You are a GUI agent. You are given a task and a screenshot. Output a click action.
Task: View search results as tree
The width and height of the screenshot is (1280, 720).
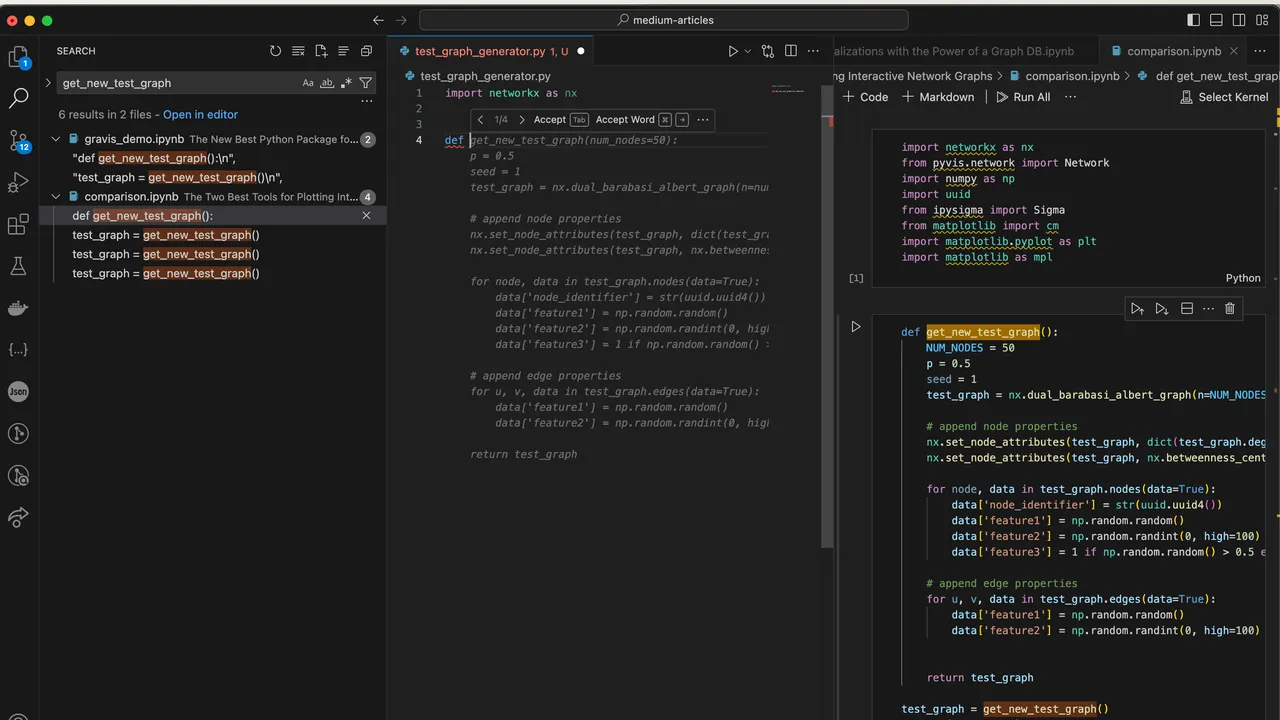(343, 51)
